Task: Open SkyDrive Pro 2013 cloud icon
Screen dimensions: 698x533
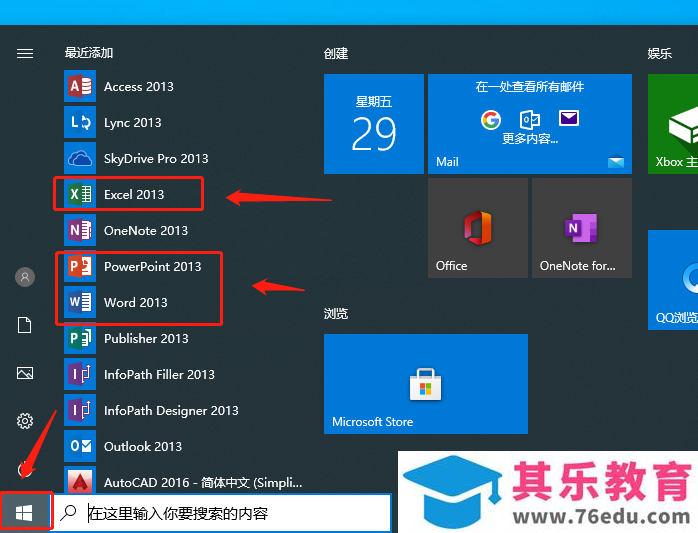Action: (80, 158)
